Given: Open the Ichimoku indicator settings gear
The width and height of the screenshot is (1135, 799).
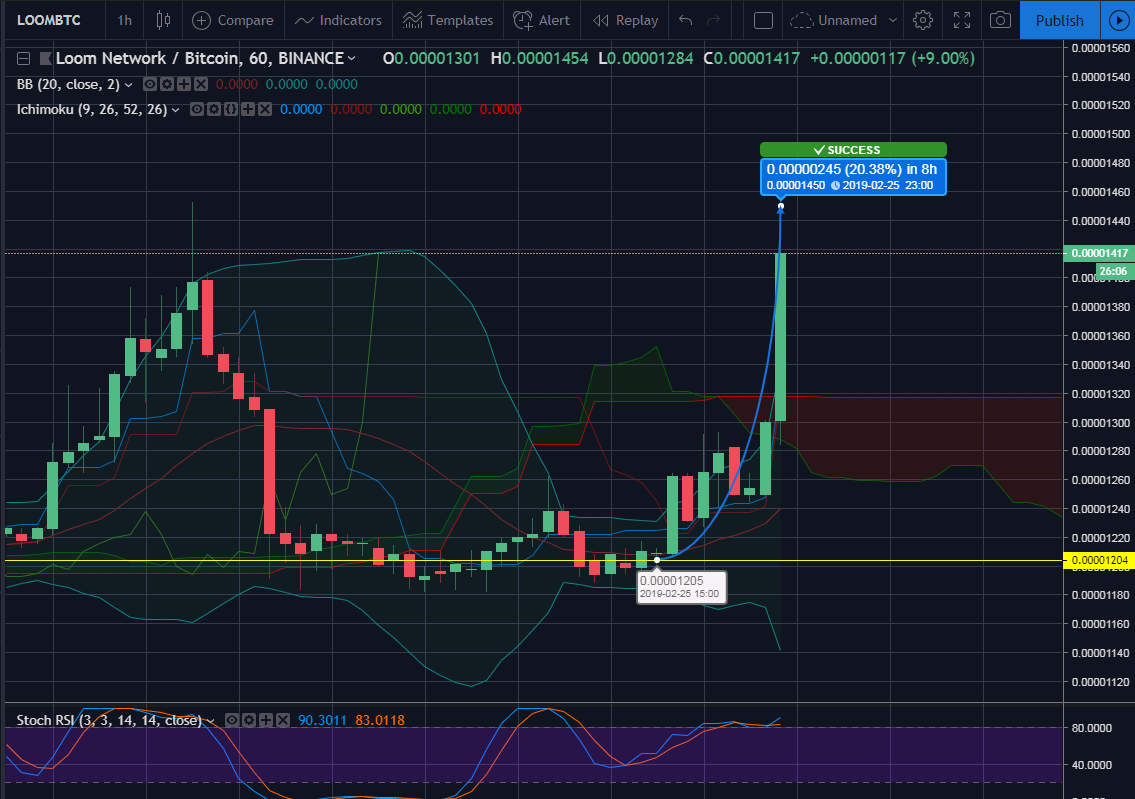Looking at the screenshot, I should (x=214, y=109).
